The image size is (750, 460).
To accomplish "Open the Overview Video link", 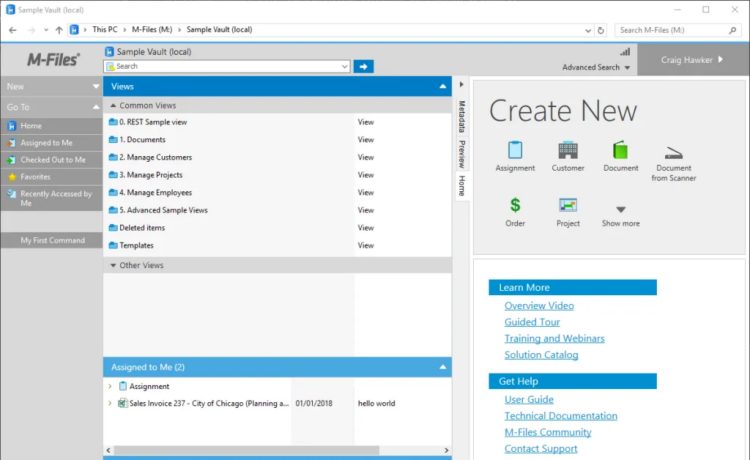I will [x=539, y=306].
